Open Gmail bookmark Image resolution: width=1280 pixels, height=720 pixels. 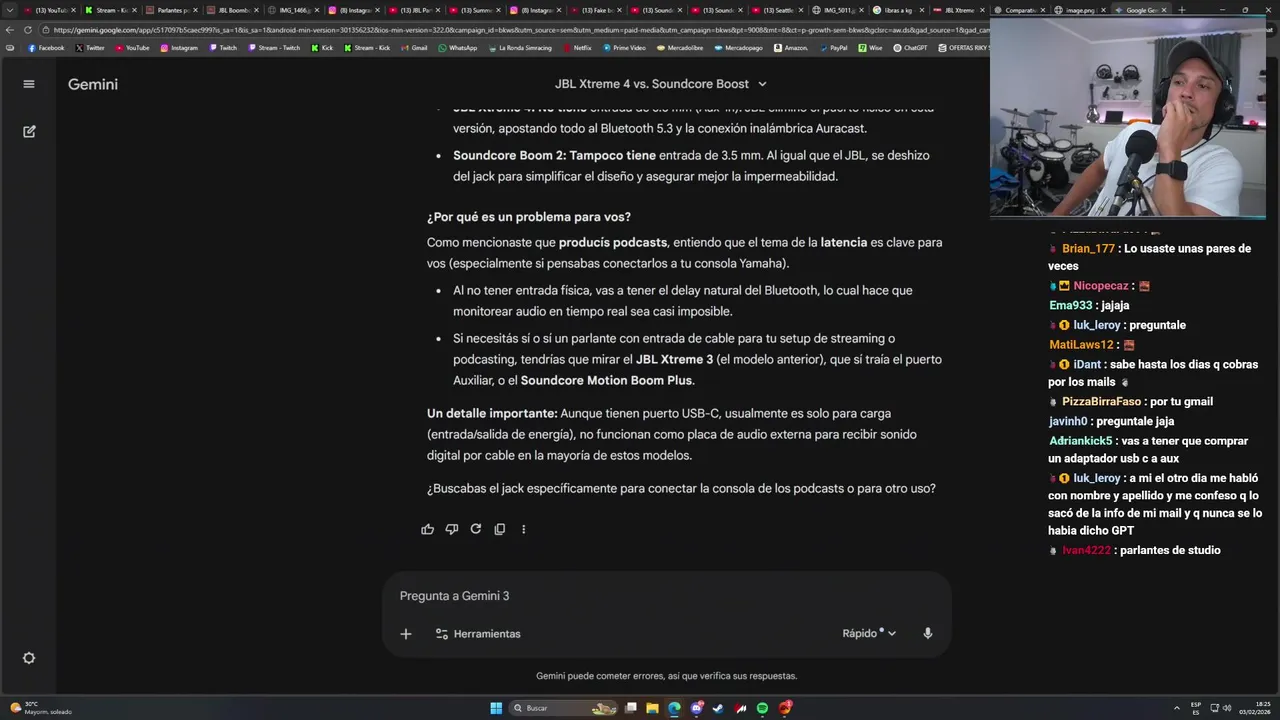click(415, 48)
